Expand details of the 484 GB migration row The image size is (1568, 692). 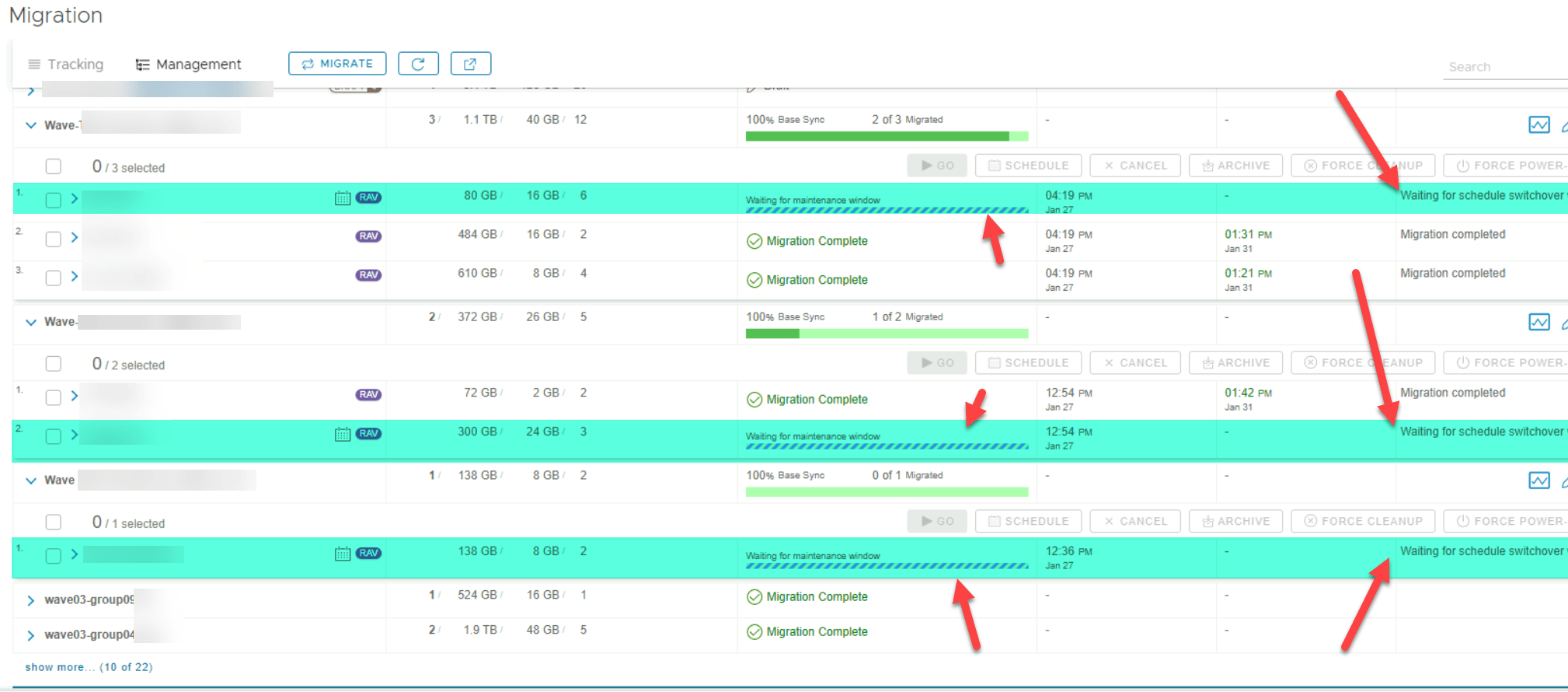point(75,237)
